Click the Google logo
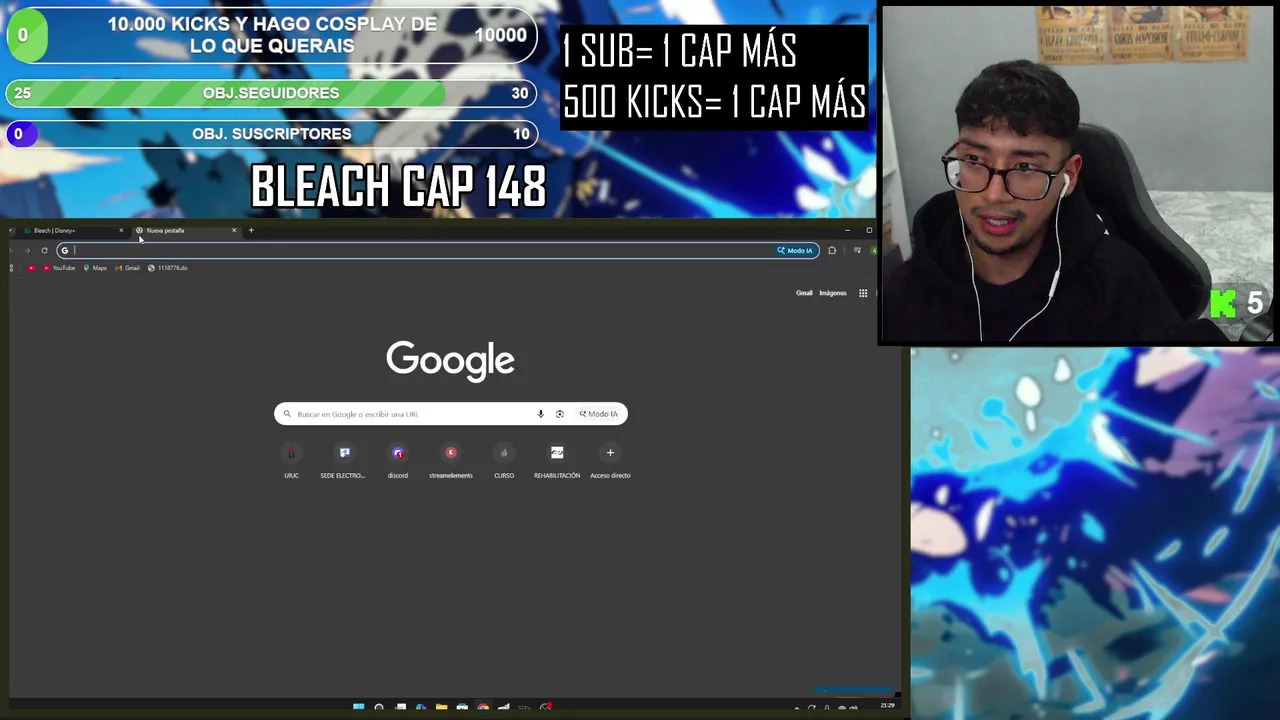The height and width of the screenshot is (720, 1280). point(451,361)
